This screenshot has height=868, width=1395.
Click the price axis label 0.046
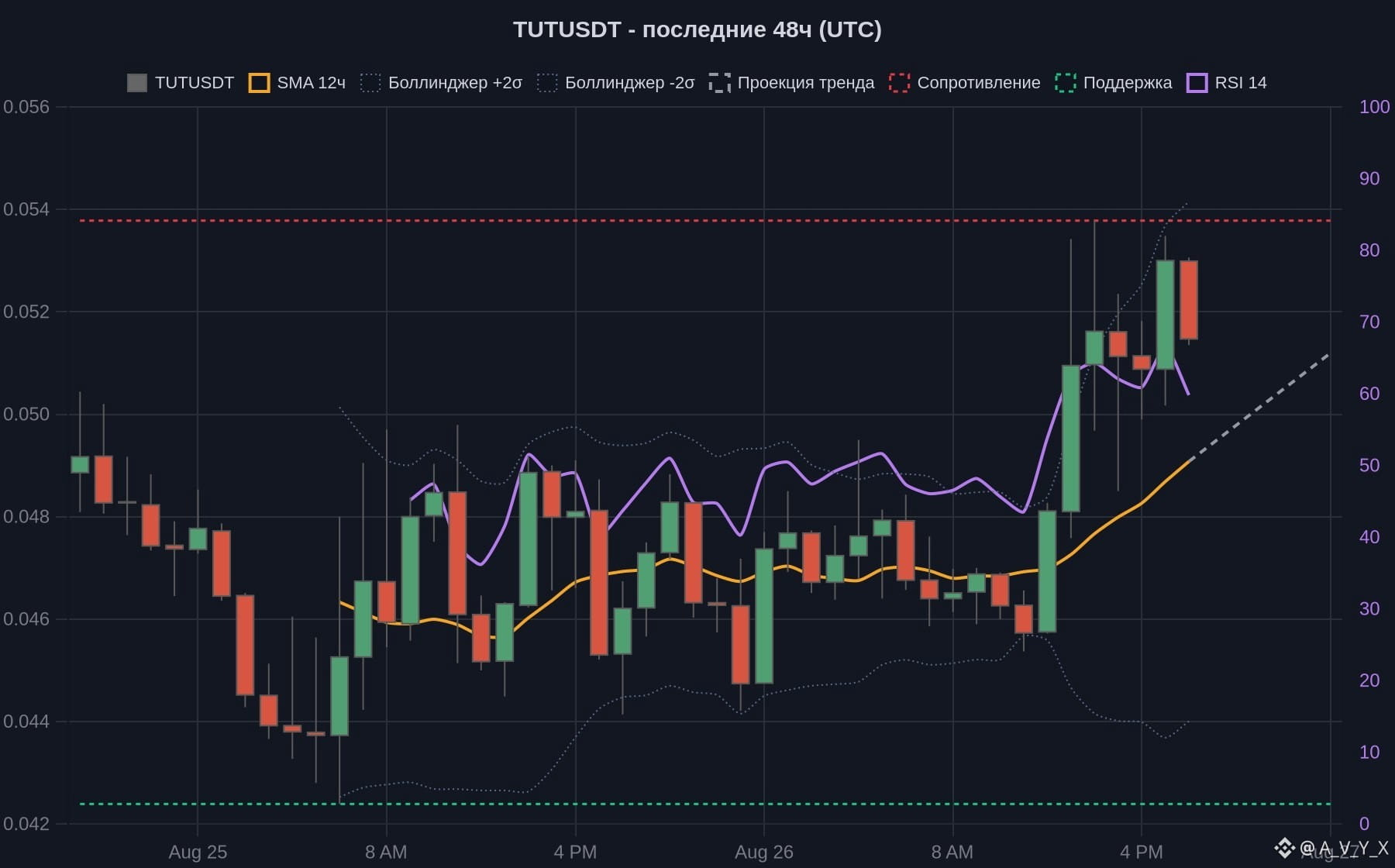(x=26, y=618)
